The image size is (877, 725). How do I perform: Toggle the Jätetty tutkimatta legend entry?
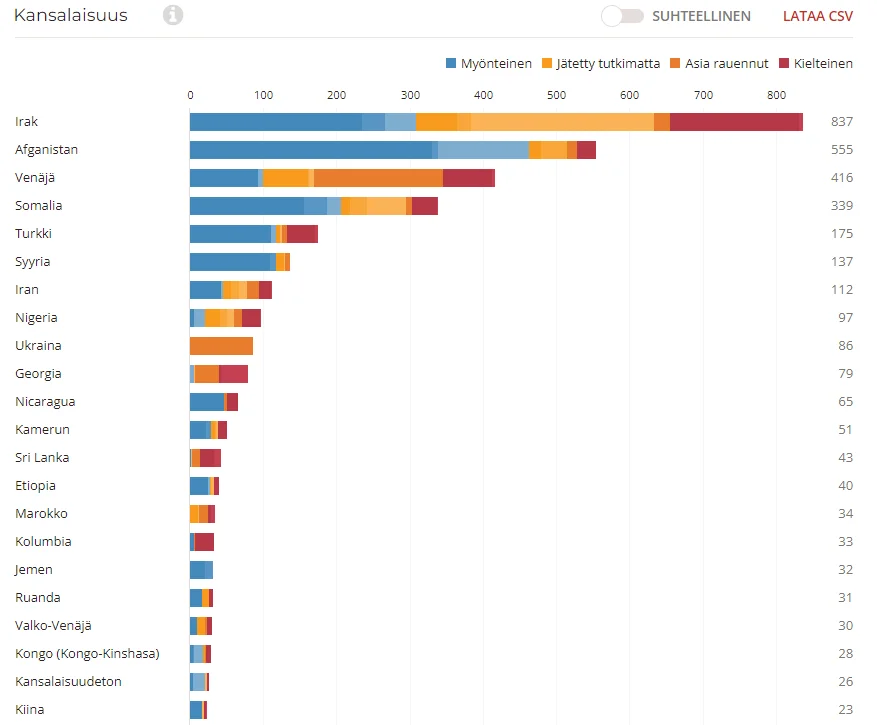[x=600, y=63]
